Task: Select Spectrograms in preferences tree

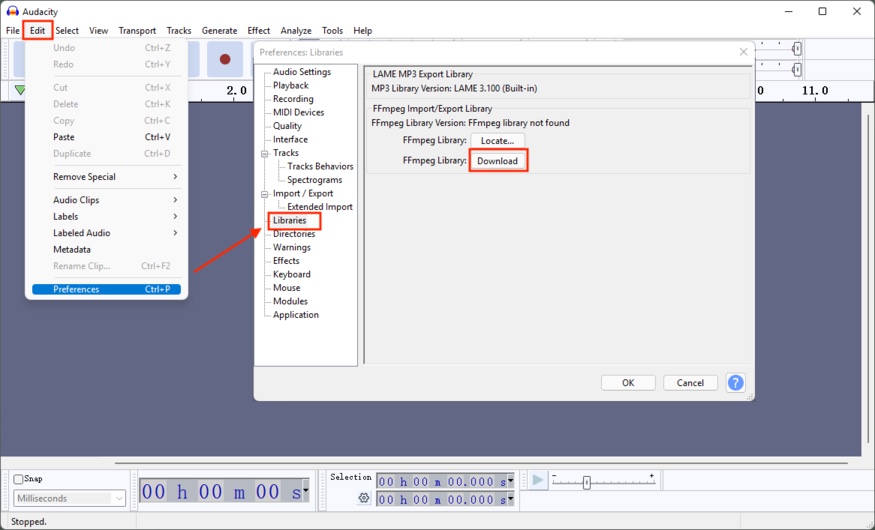Action: point(315,180)
